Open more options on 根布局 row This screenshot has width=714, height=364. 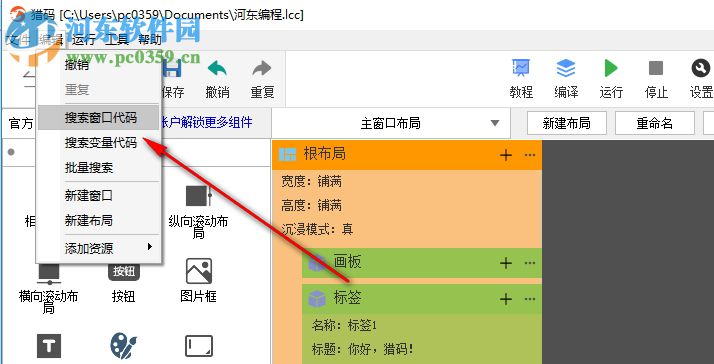click(x=530, y=155)
